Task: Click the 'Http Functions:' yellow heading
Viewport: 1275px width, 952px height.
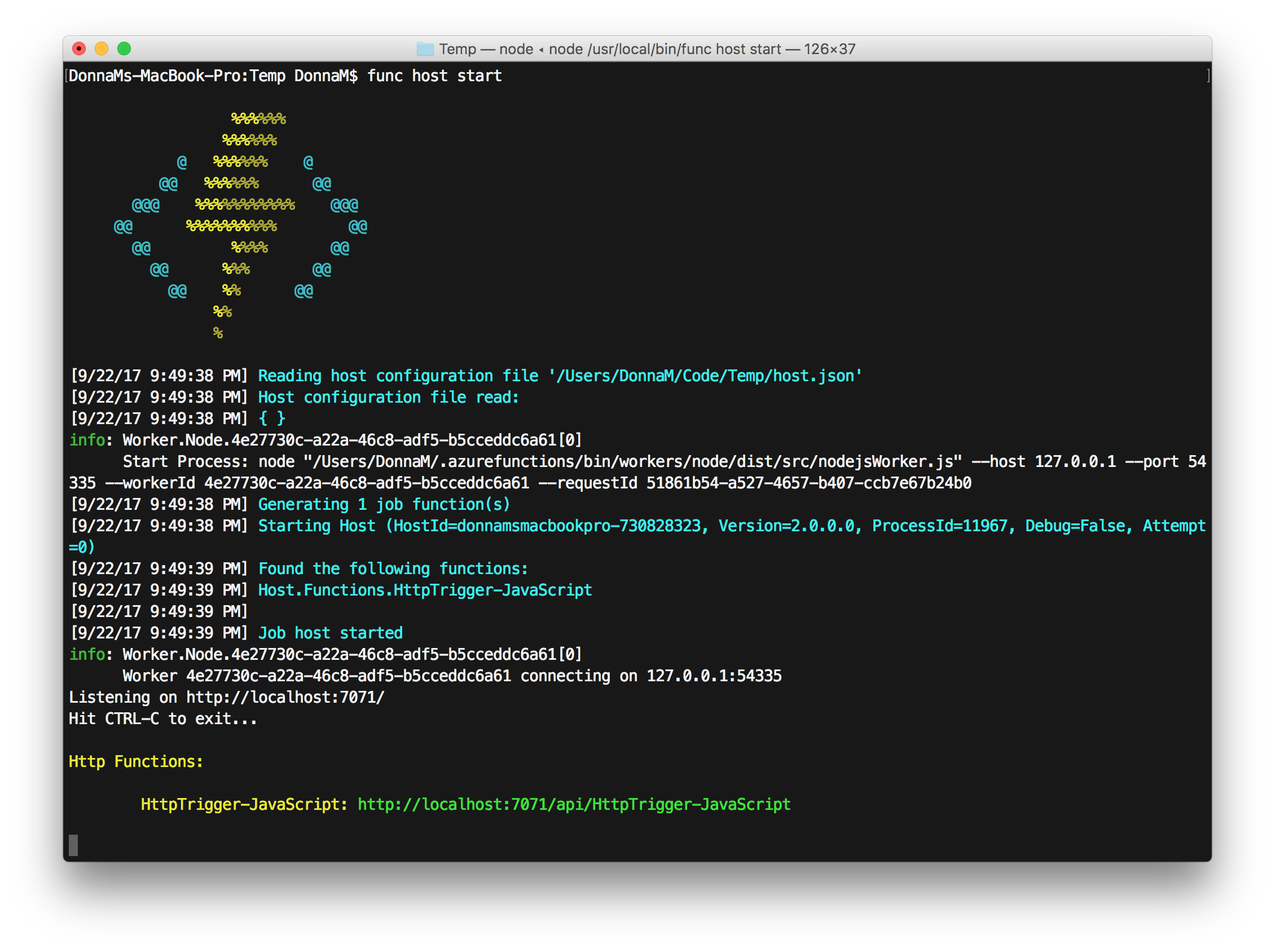Action: click(135, 761)
